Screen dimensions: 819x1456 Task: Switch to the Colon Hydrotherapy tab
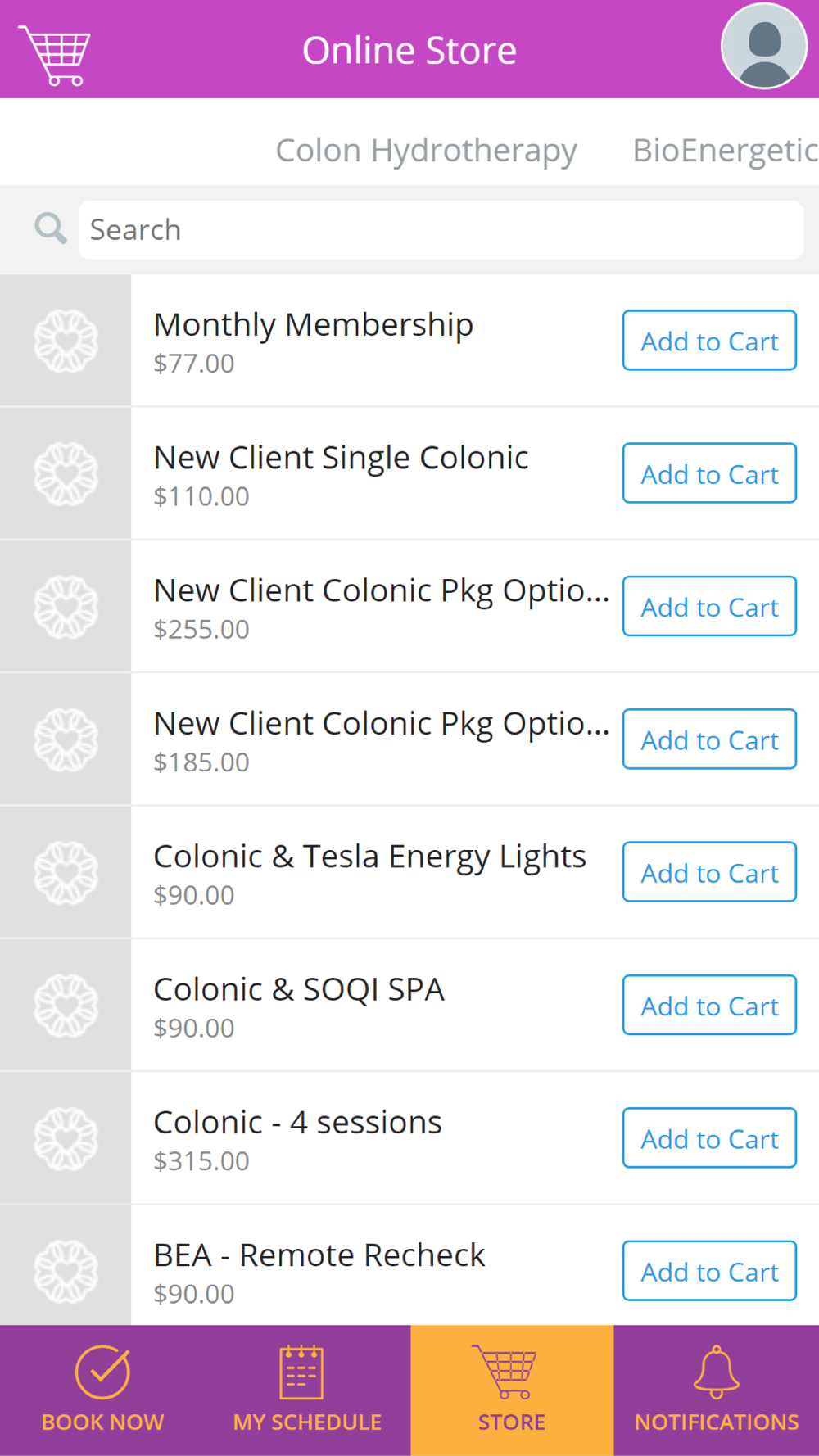[426, 151]
